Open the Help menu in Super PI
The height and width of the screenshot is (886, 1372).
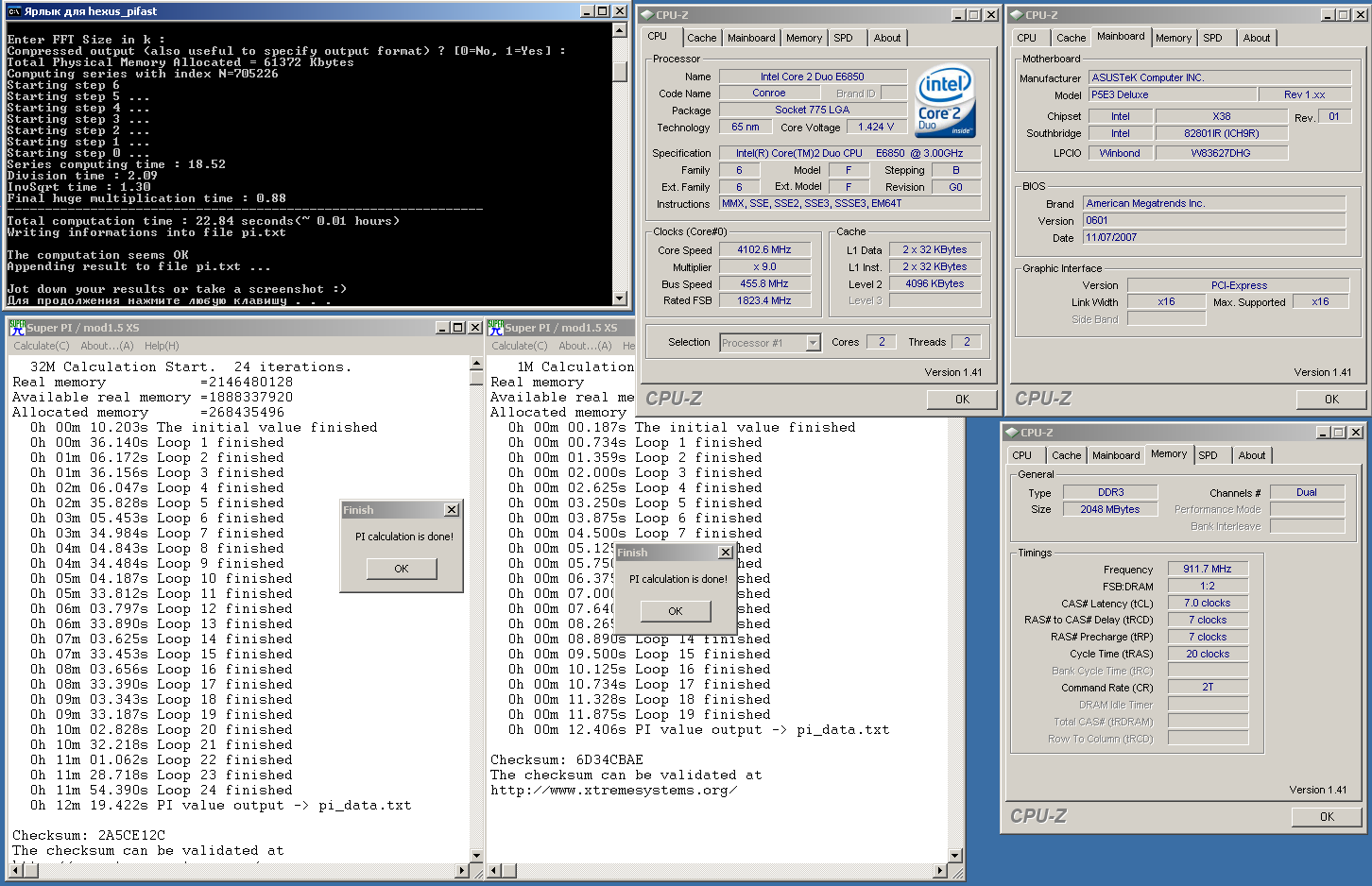(x=162, y=346)
